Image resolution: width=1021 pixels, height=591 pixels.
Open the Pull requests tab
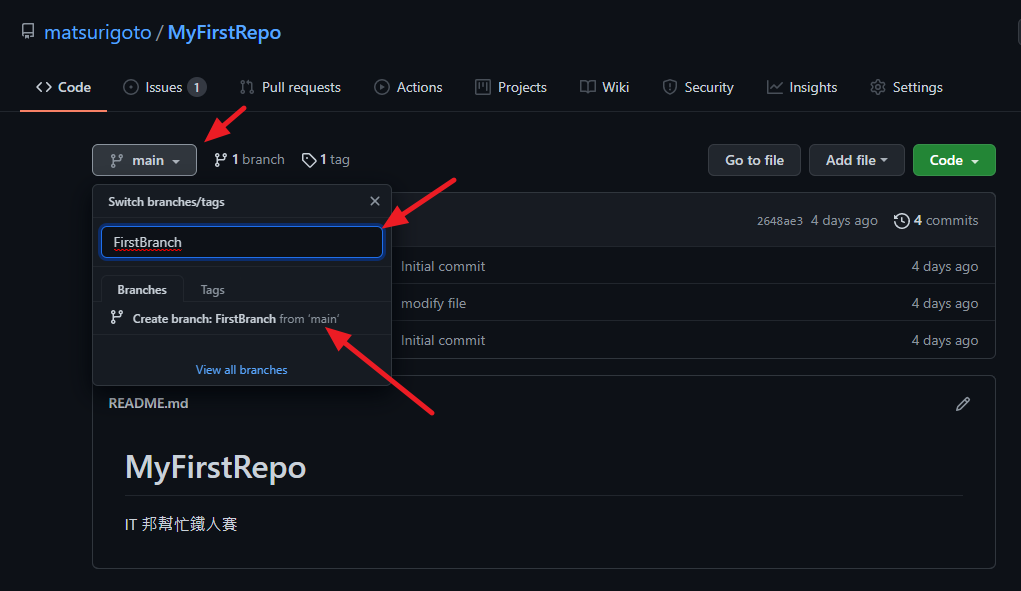pyautogui.click(x=290, y=87)
